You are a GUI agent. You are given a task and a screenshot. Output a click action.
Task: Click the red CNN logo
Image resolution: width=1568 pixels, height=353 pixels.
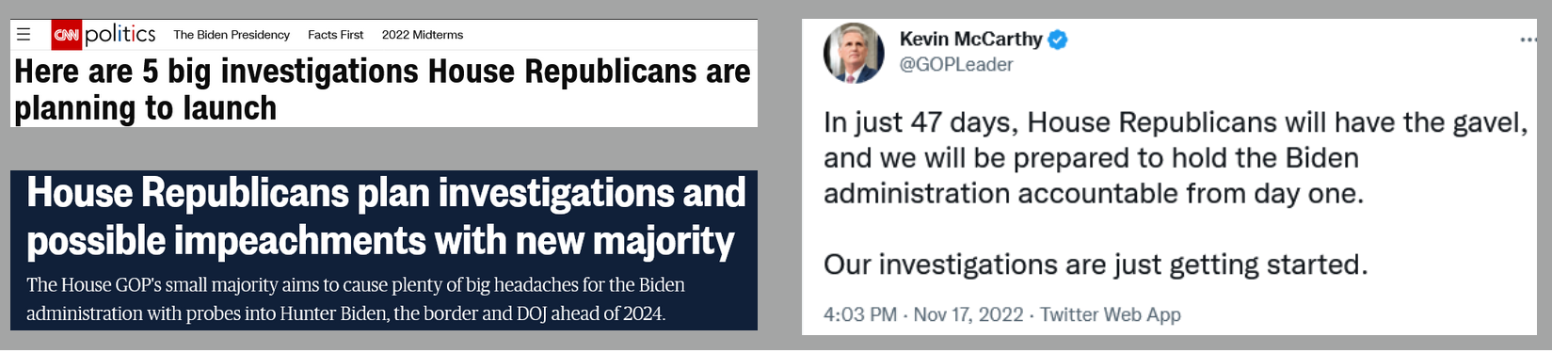[66, 35]
